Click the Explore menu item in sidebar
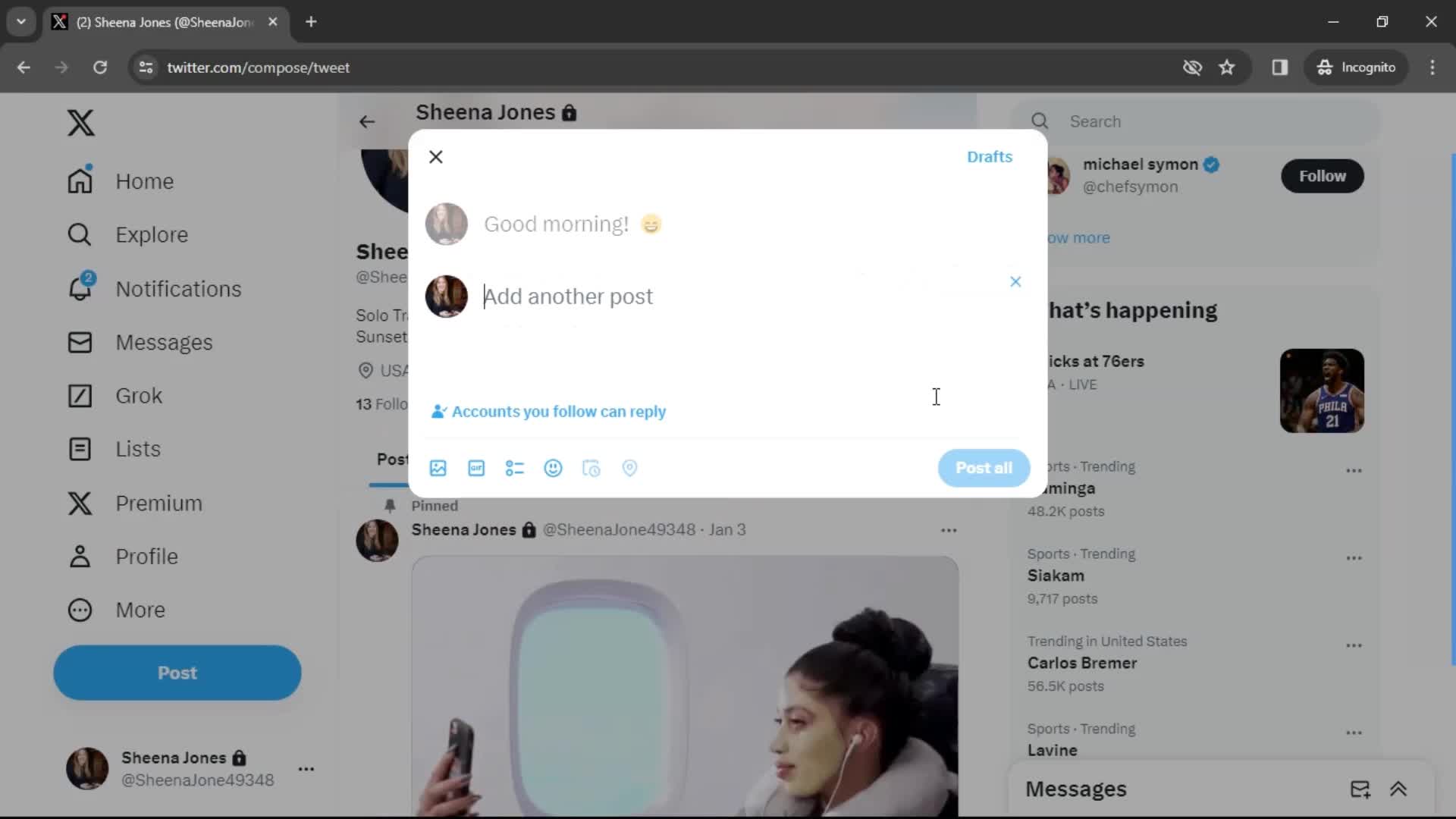Image resolution: width=1456 pixels, height=819 pixels. click(x=151, y=234)
